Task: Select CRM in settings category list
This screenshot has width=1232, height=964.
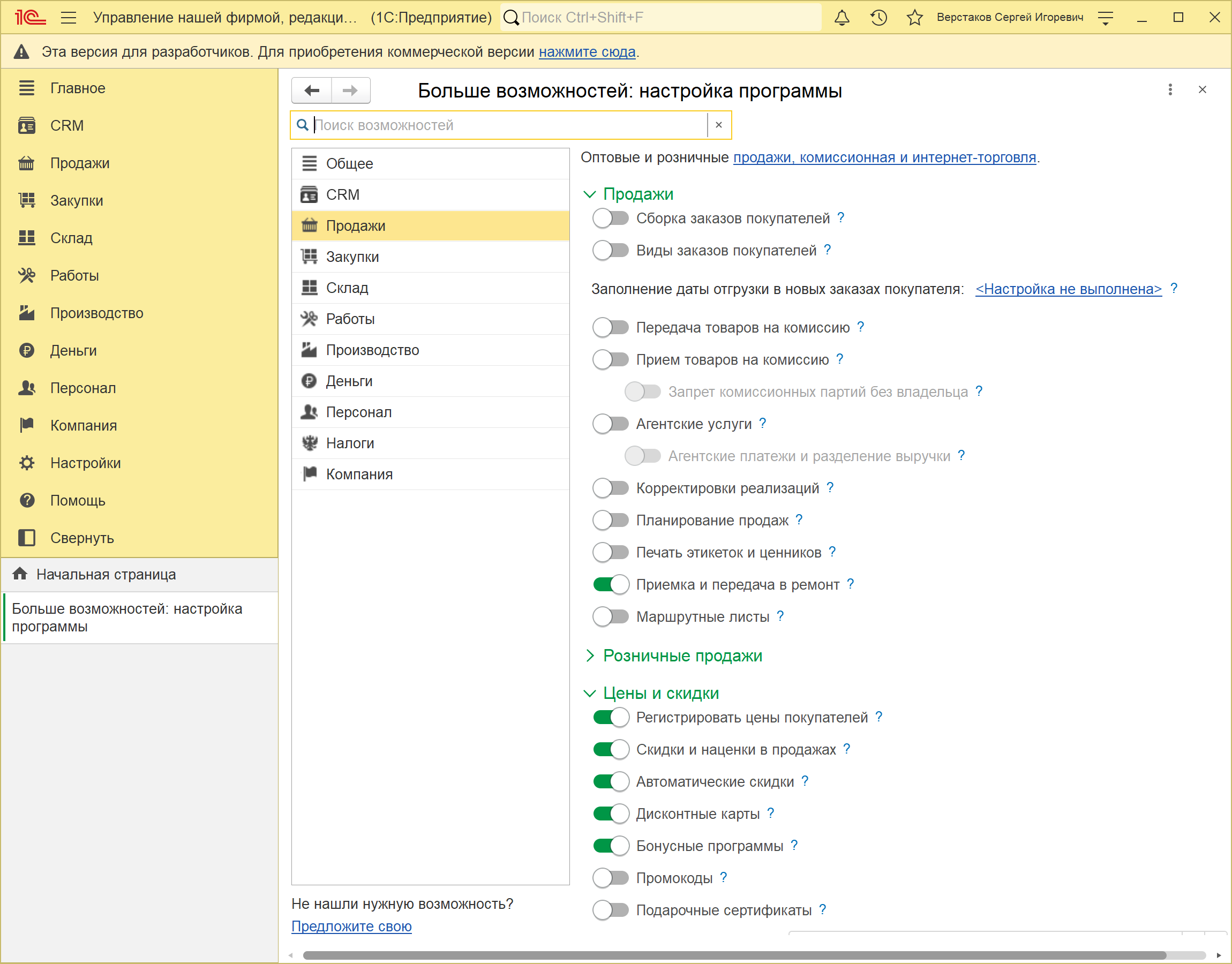Action: pos(430,195)
